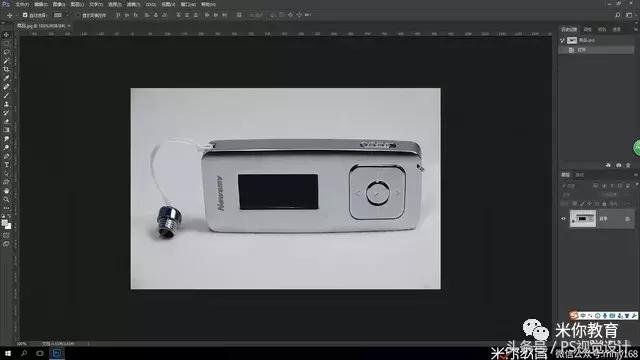Open Windows Task View
Screen dimensions: 640x360
(x=40, y=353)
